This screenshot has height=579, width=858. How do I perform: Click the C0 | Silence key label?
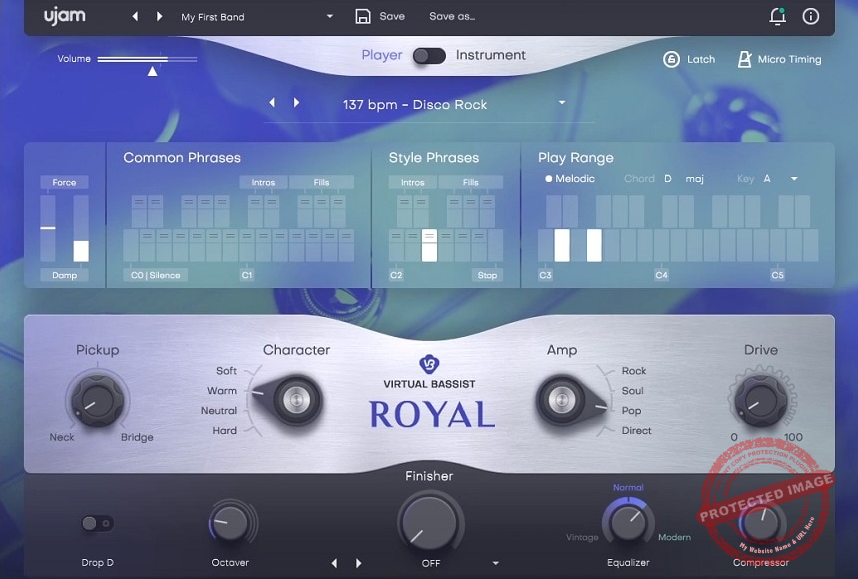coord(156,275)
